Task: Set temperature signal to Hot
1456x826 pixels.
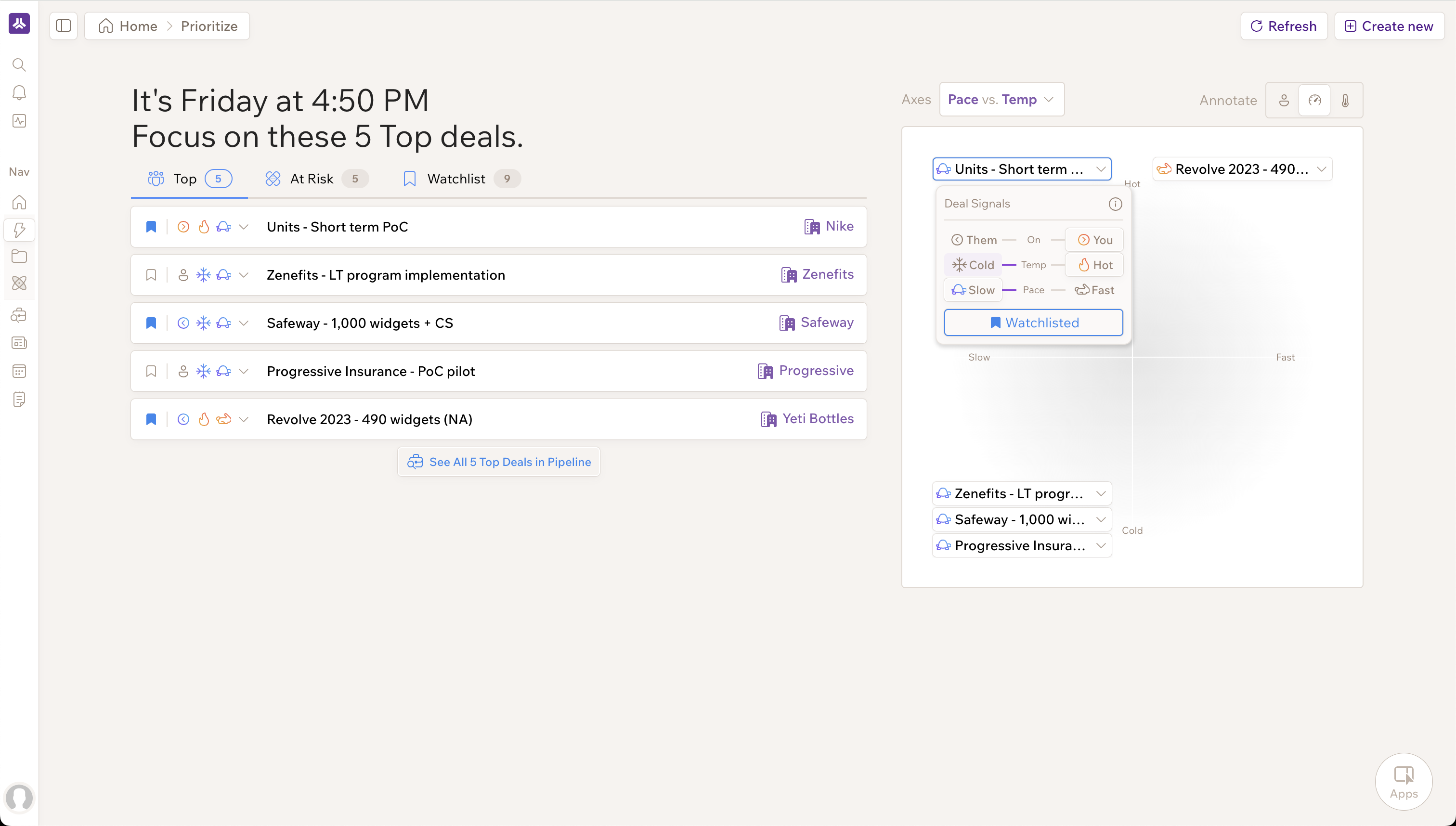Action: [1094, 265]
